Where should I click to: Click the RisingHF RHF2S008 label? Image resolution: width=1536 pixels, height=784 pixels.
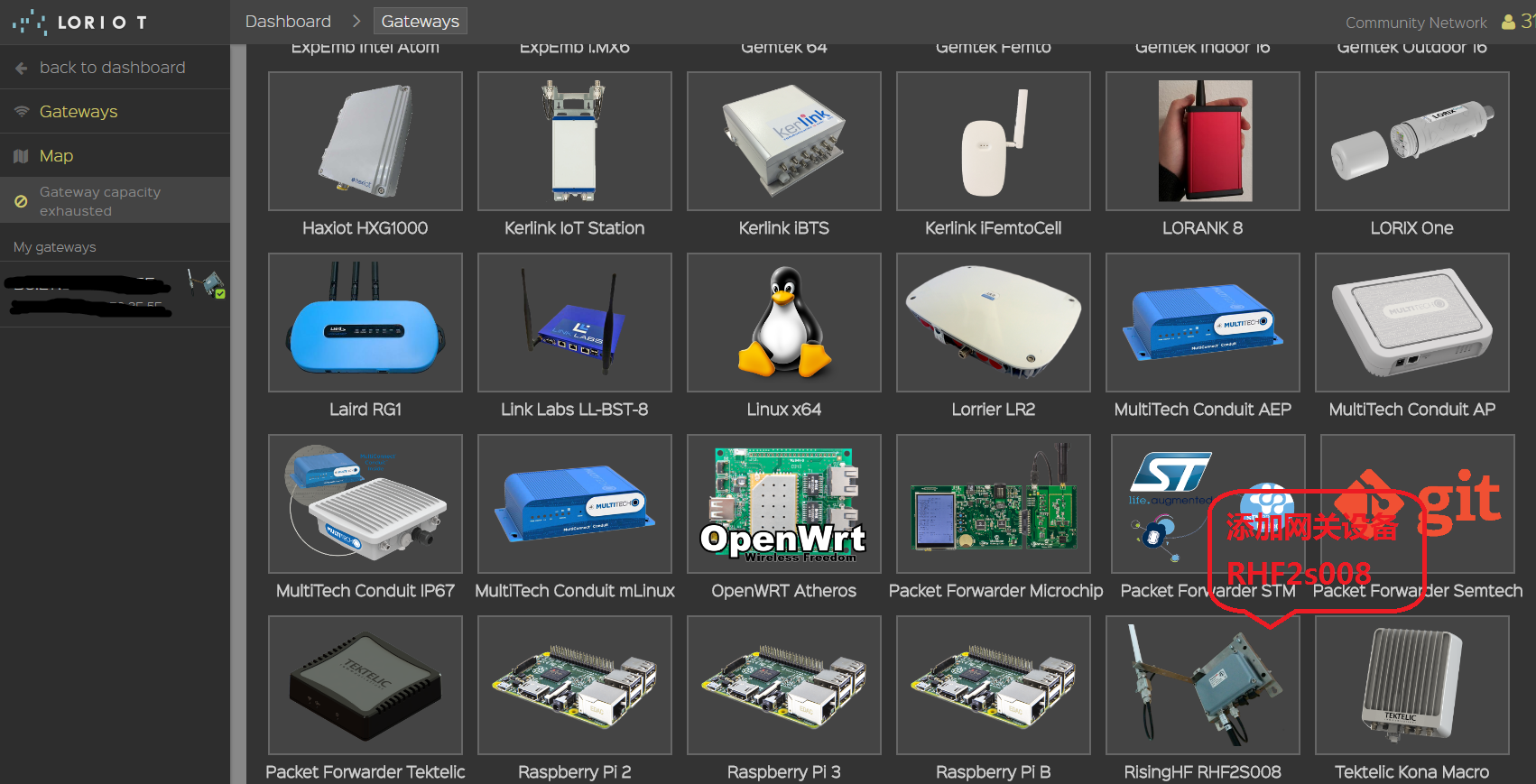[1203, 772]
